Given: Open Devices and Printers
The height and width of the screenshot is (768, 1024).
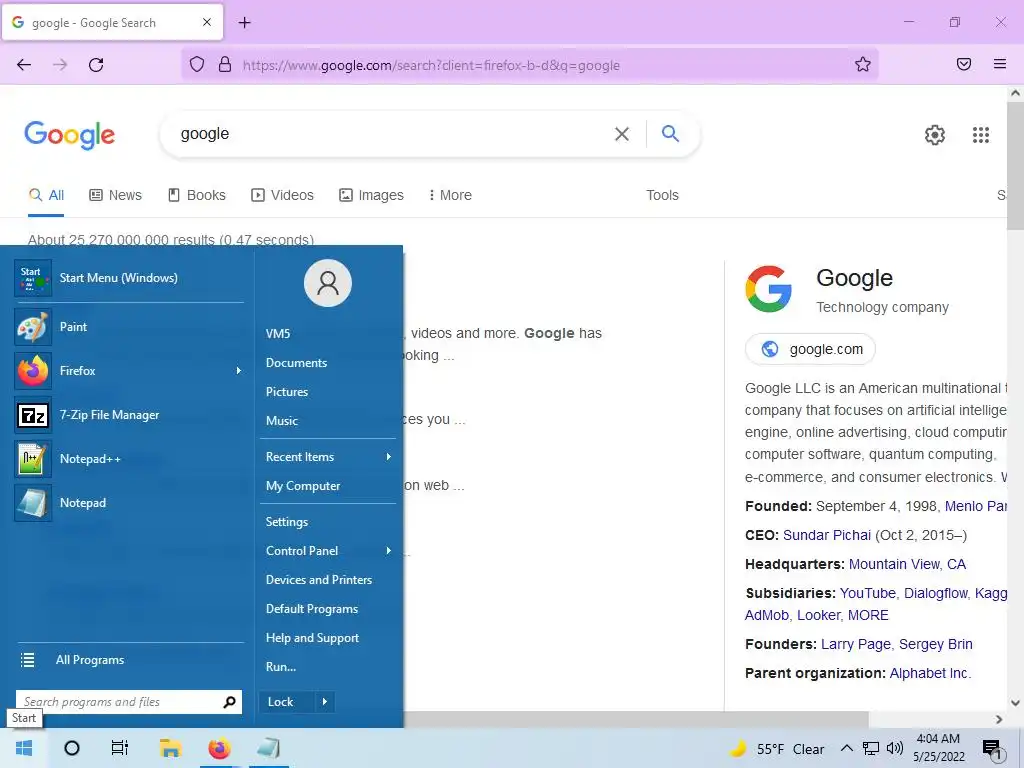Looking at the screenshot, I should tap(319, 580).
